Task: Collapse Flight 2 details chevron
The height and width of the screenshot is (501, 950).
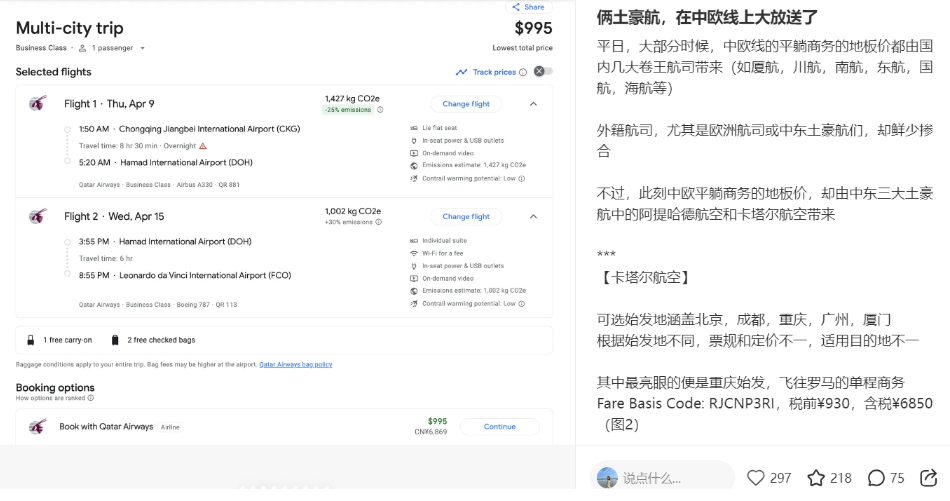Action: coord(533,216)
